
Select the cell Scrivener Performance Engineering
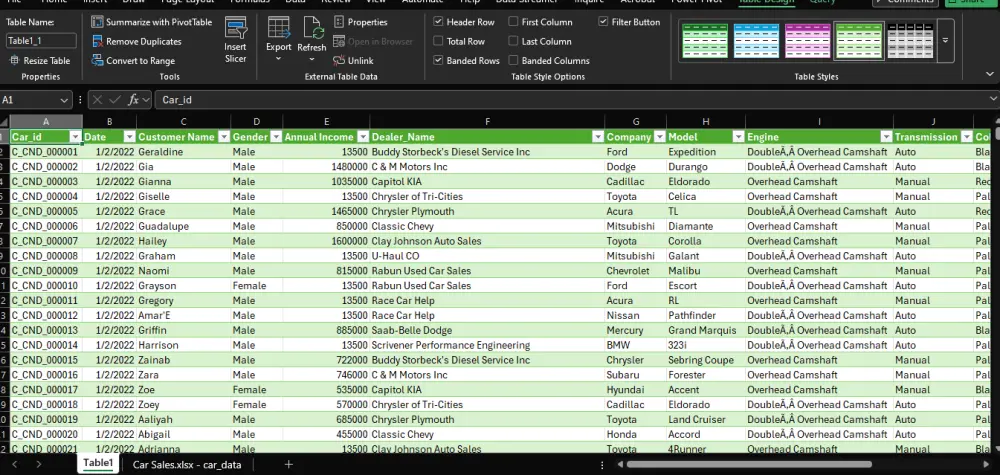487,345
